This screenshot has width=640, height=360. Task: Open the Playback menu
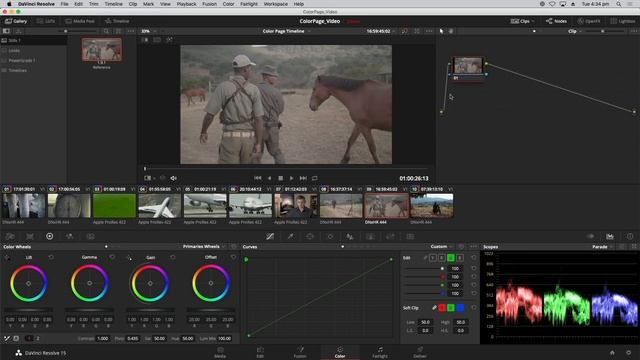186,4
